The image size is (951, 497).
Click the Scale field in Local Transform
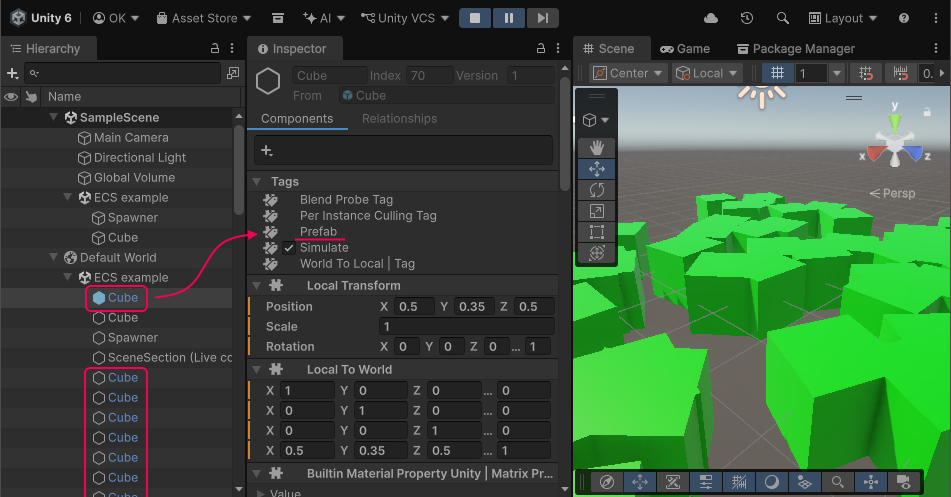pyautogui.click(x=466, y=326)
